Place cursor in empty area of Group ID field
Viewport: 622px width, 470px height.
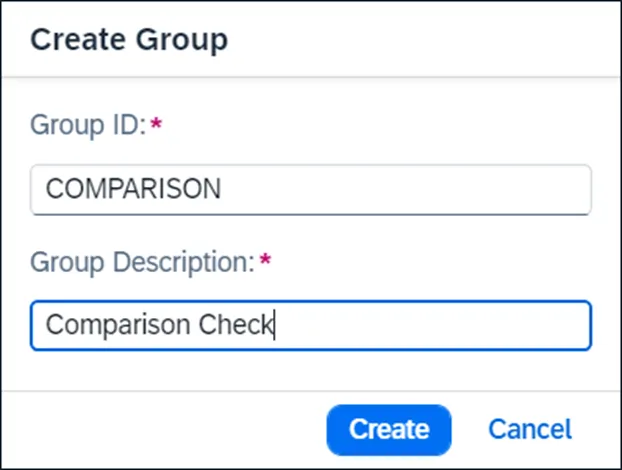click(x=420, y=189)
